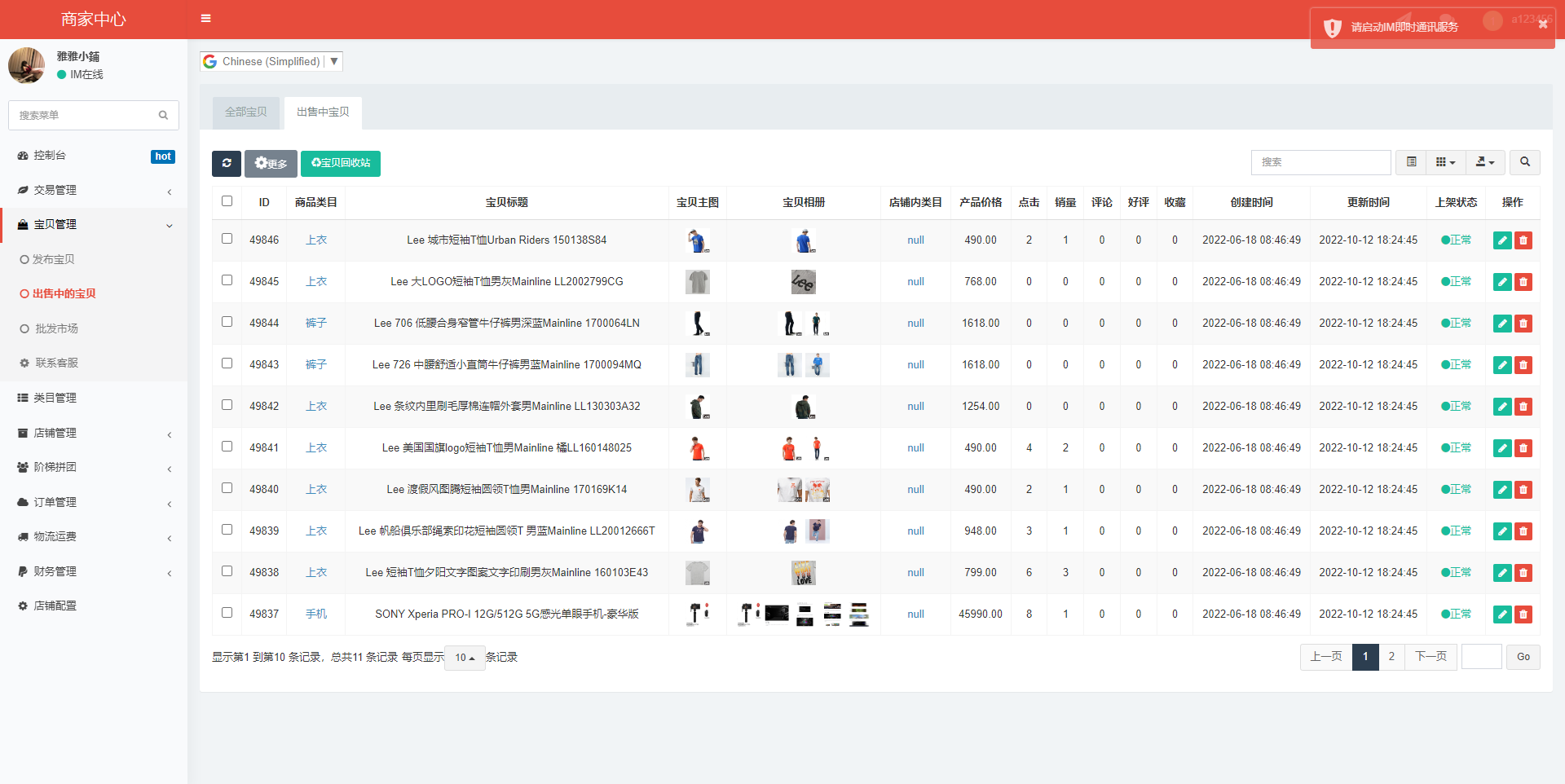The image size is (1565, 784).
Task: Close the IM service notification
Action: coord(1542,24)
